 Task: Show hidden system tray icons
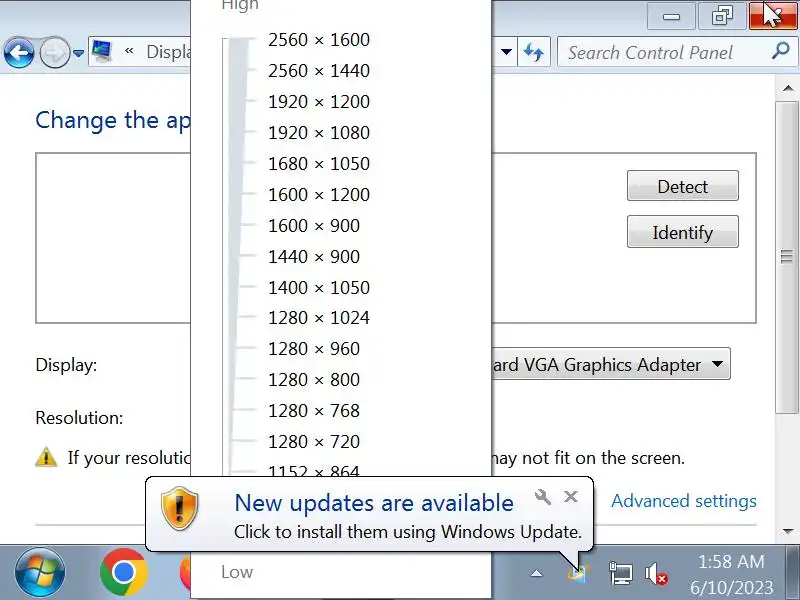[x=536, y=574]
